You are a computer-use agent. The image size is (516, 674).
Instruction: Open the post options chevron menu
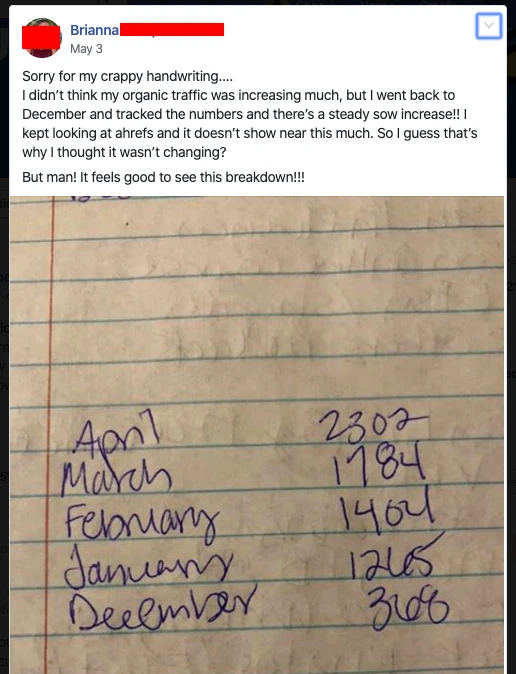point(488,26)
